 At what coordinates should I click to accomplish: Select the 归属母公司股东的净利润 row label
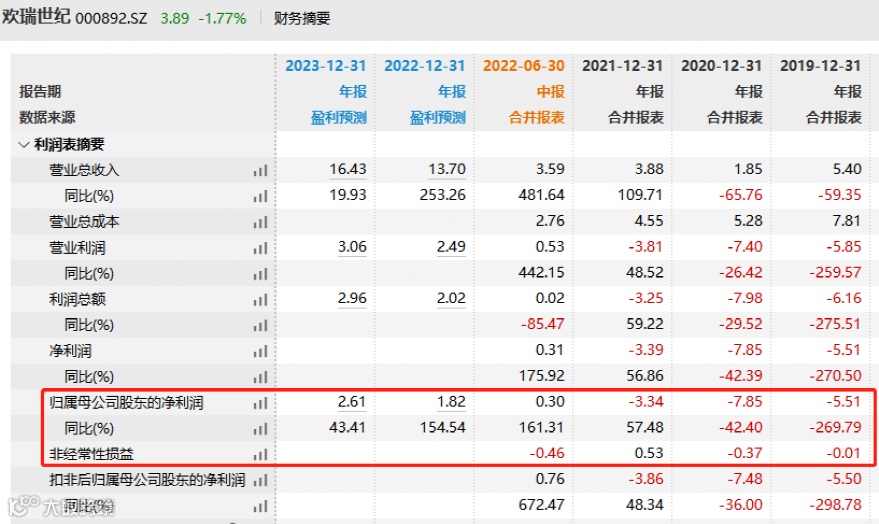pos(126,403)
